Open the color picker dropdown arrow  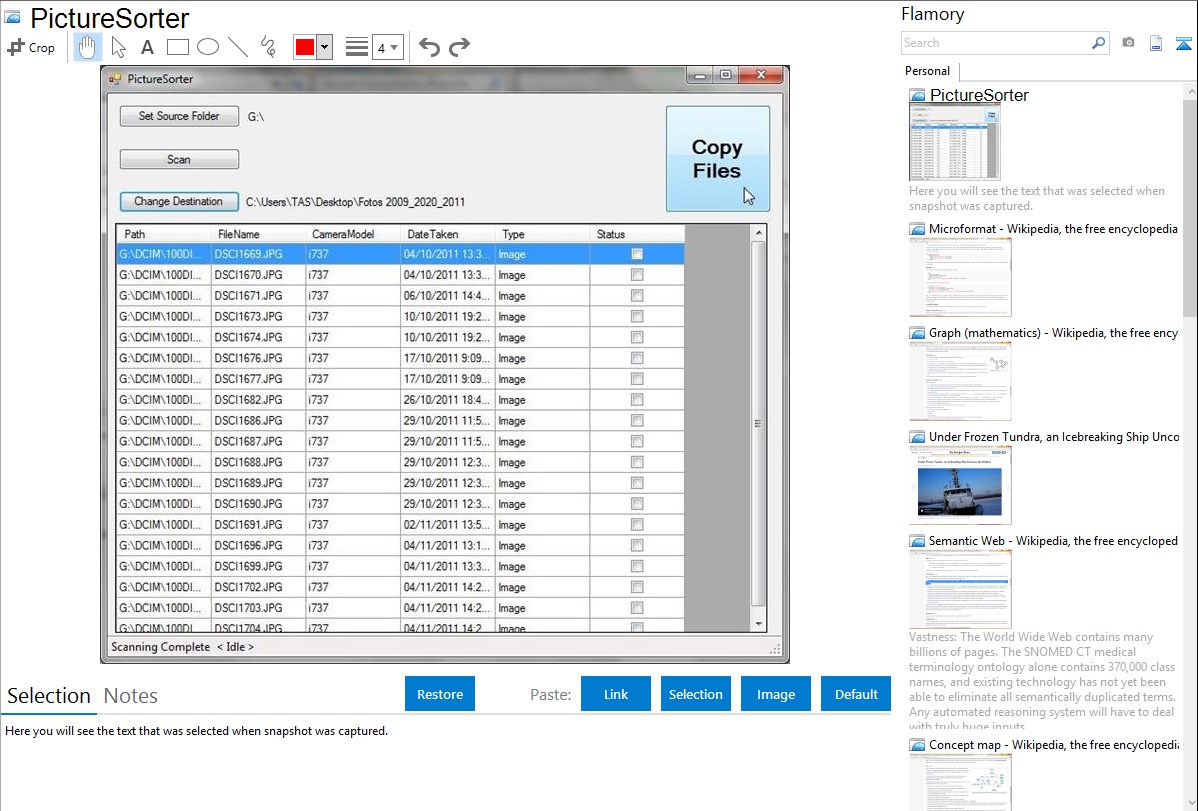(x=325, y=47)
